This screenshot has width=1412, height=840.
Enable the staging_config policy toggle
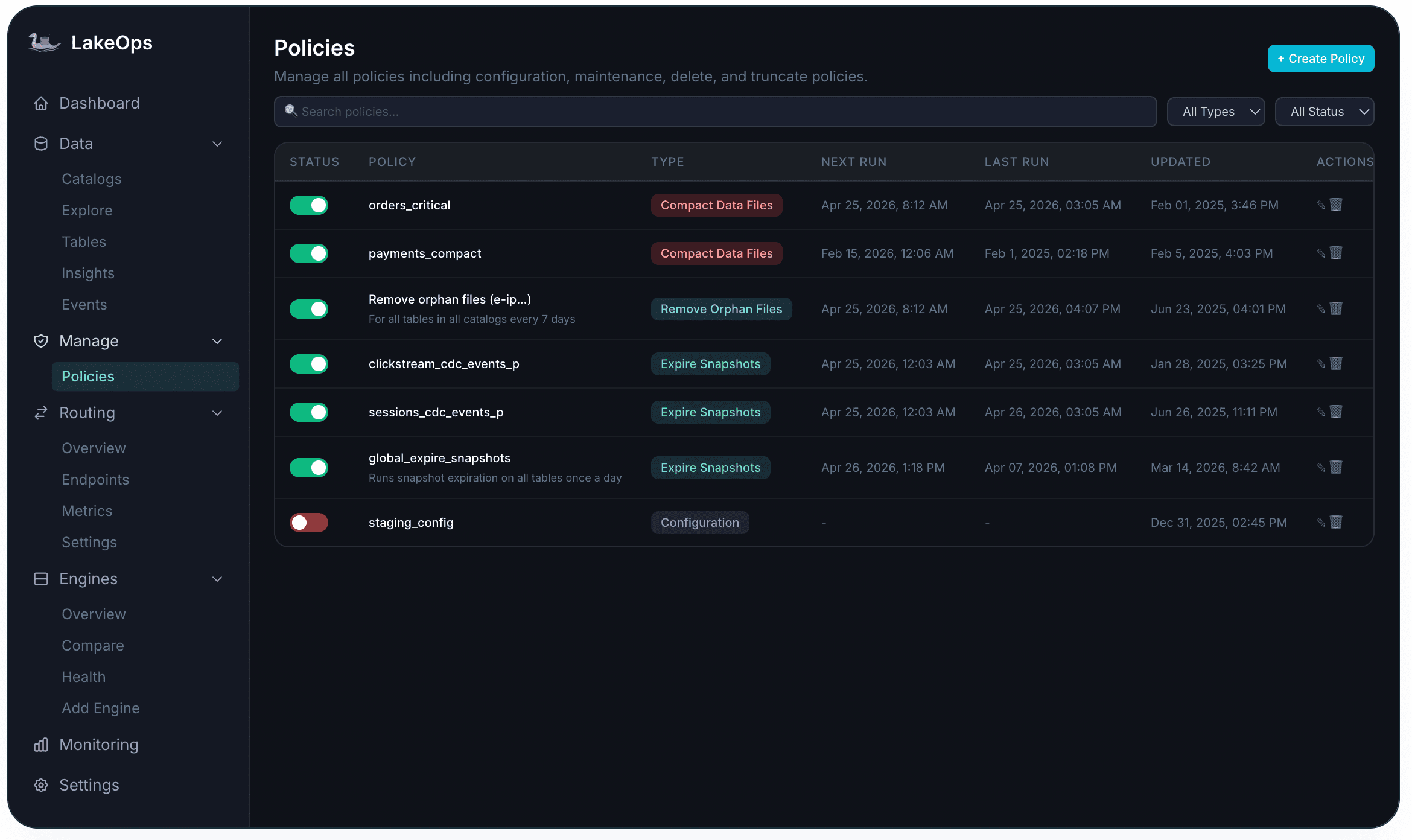309,523
